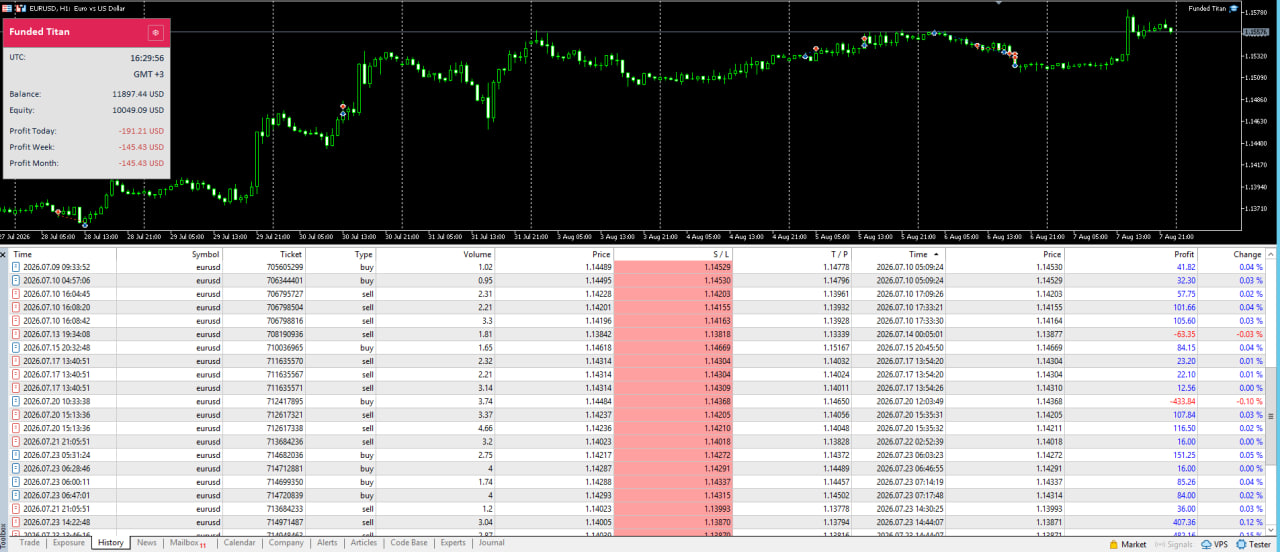The image size is (1280, 552).
Task: Click the Funded Titan panel settings icon
Action: (155, 32)
